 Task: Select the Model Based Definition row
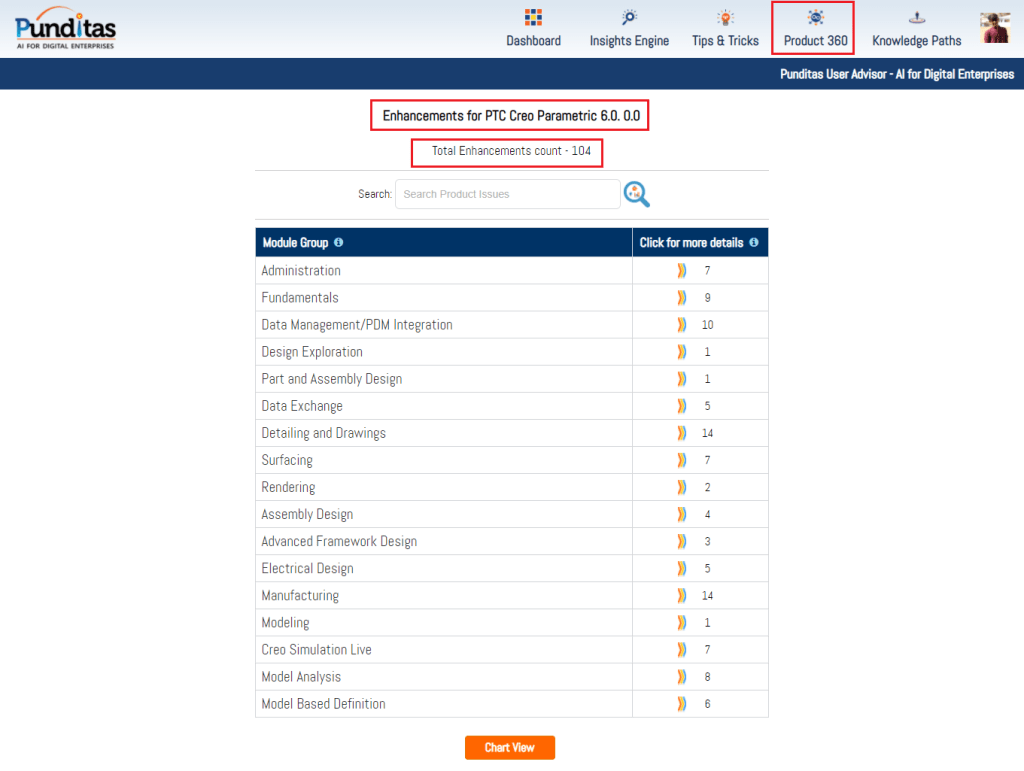[323, 704]
